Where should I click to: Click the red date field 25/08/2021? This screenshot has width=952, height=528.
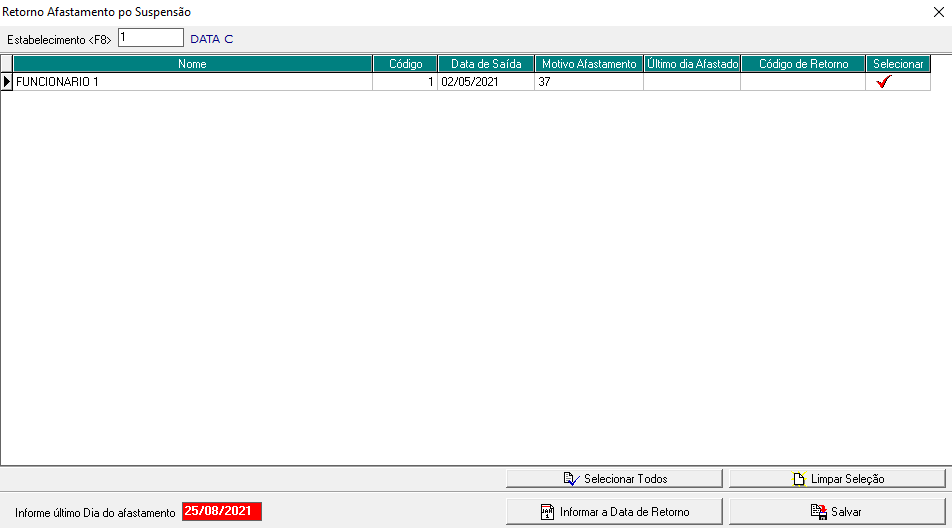click(x=222, y=512)
